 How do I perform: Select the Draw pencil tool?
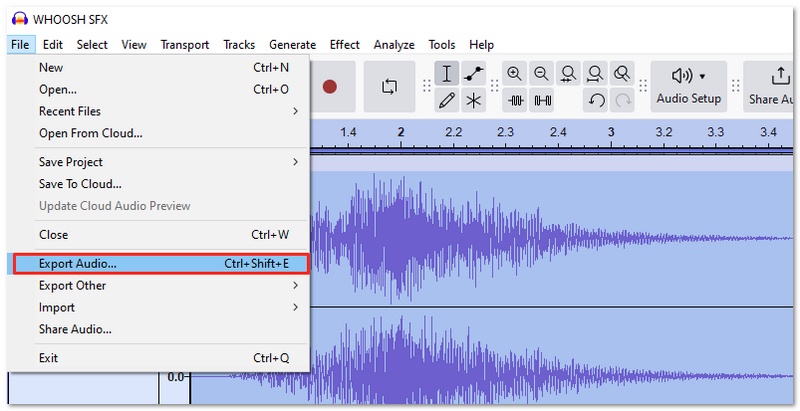447,100
